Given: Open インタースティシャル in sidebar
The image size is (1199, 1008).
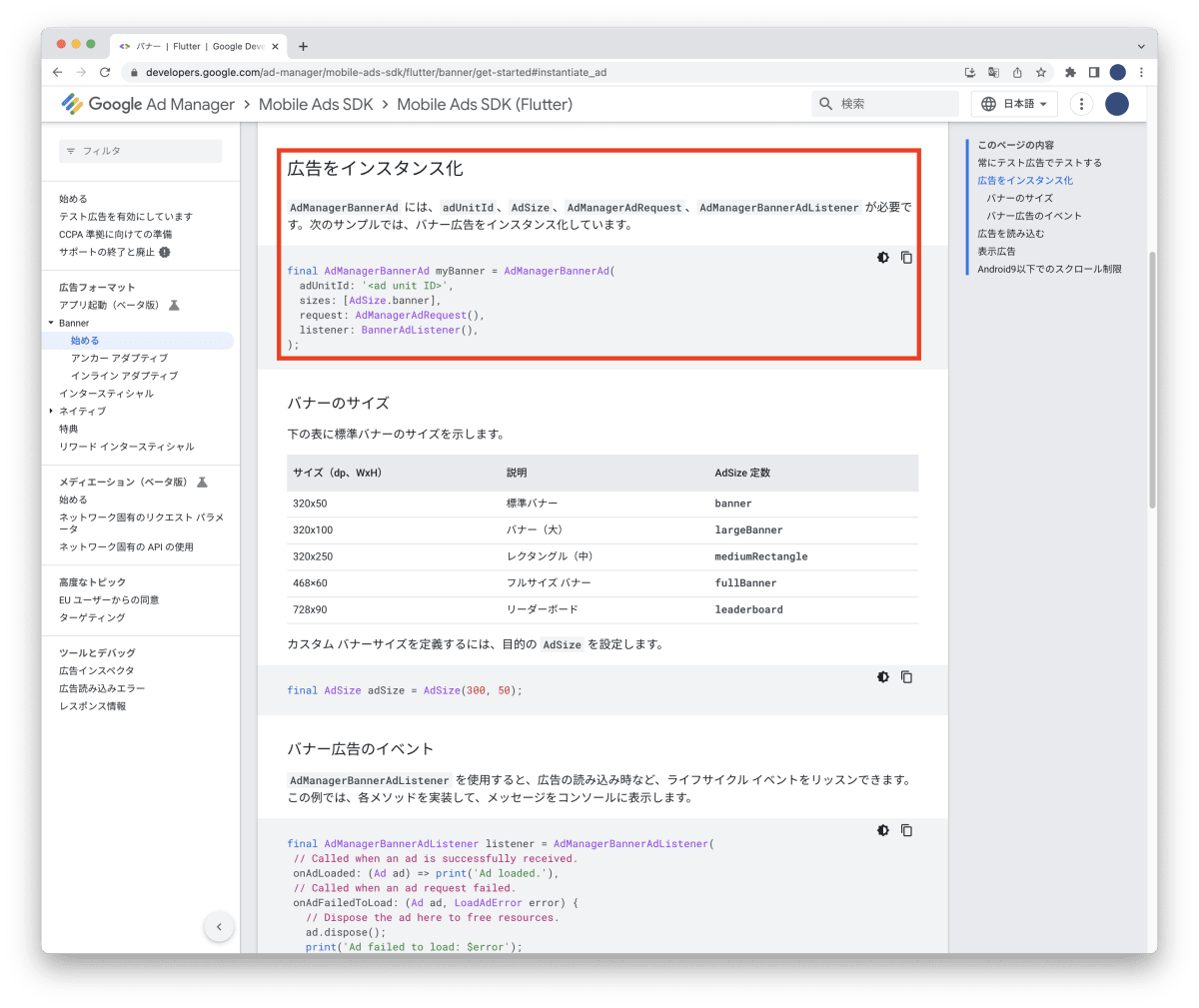Looking at the screenshot, I should click(x=106, y=394).
